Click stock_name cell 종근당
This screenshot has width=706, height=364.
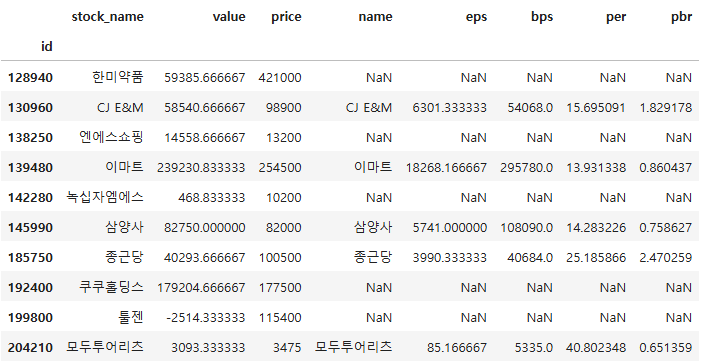124,257
